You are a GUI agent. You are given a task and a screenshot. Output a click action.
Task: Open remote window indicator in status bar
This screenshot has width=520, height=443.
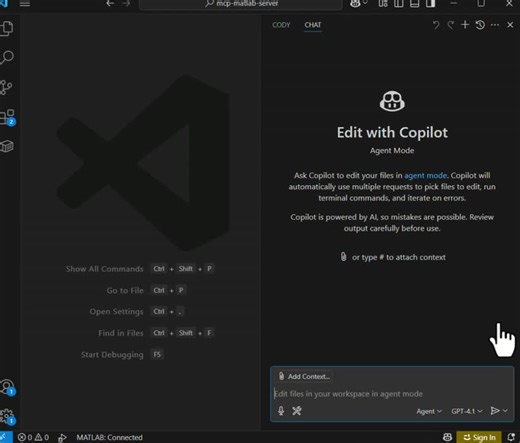tap(6, 437)
